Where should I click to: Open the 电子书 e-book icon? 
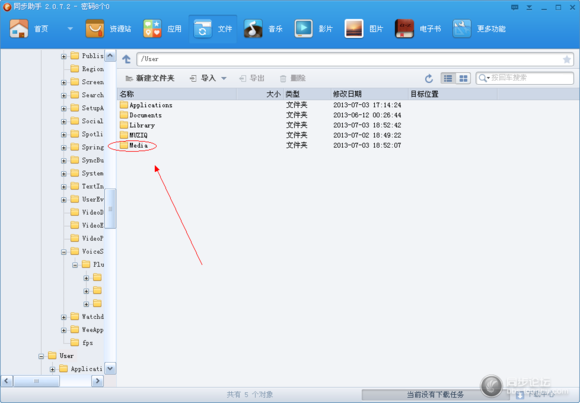click(404, 28)
